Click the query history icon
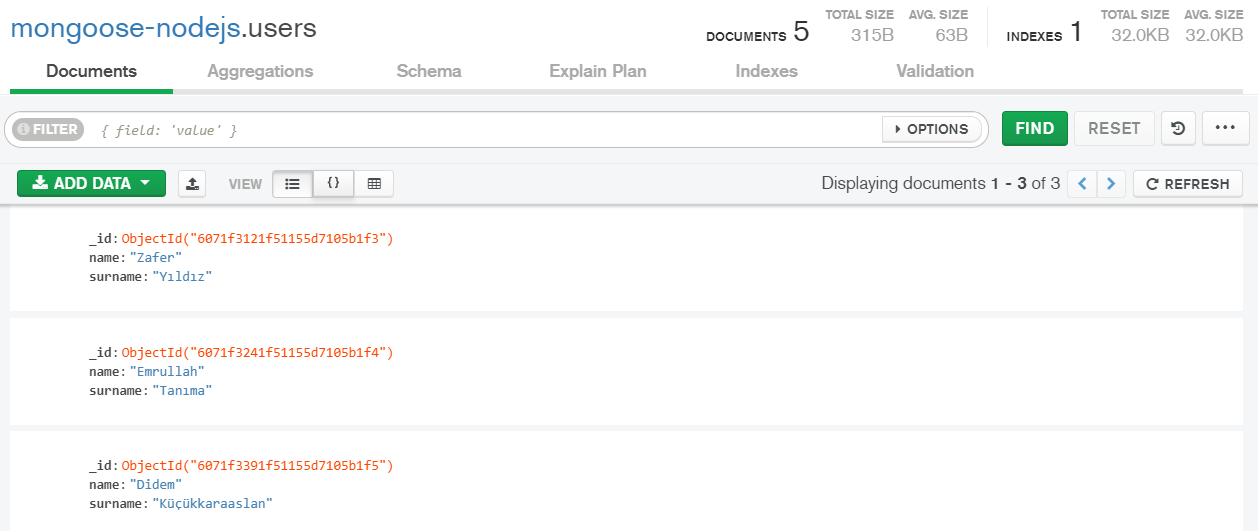The image size is (1258, 531). pos(1178,129)
